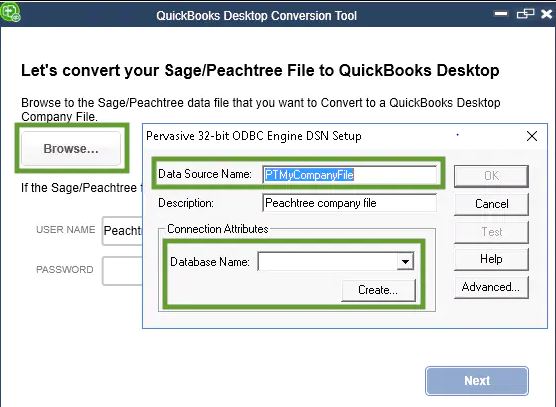Click the USER NAME input field

[122, 230]
